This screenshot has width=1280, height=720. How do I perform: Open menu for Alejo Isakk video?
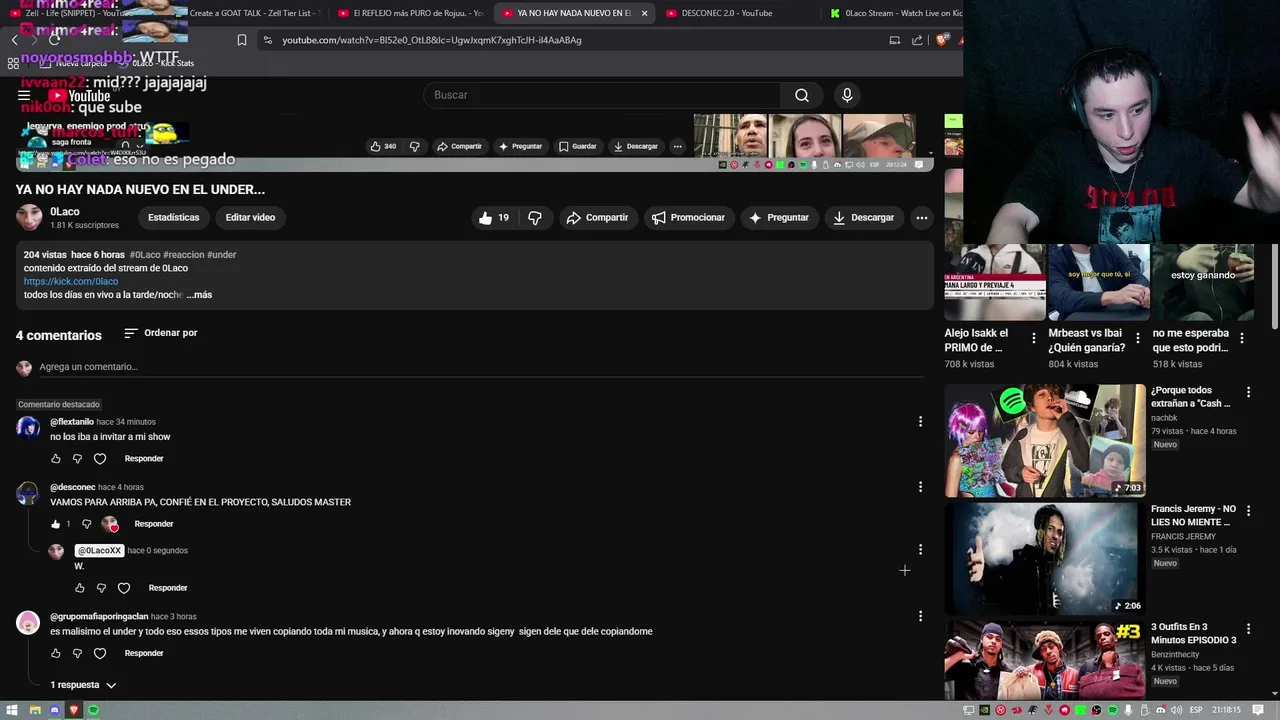click(x=1034, y=339)
